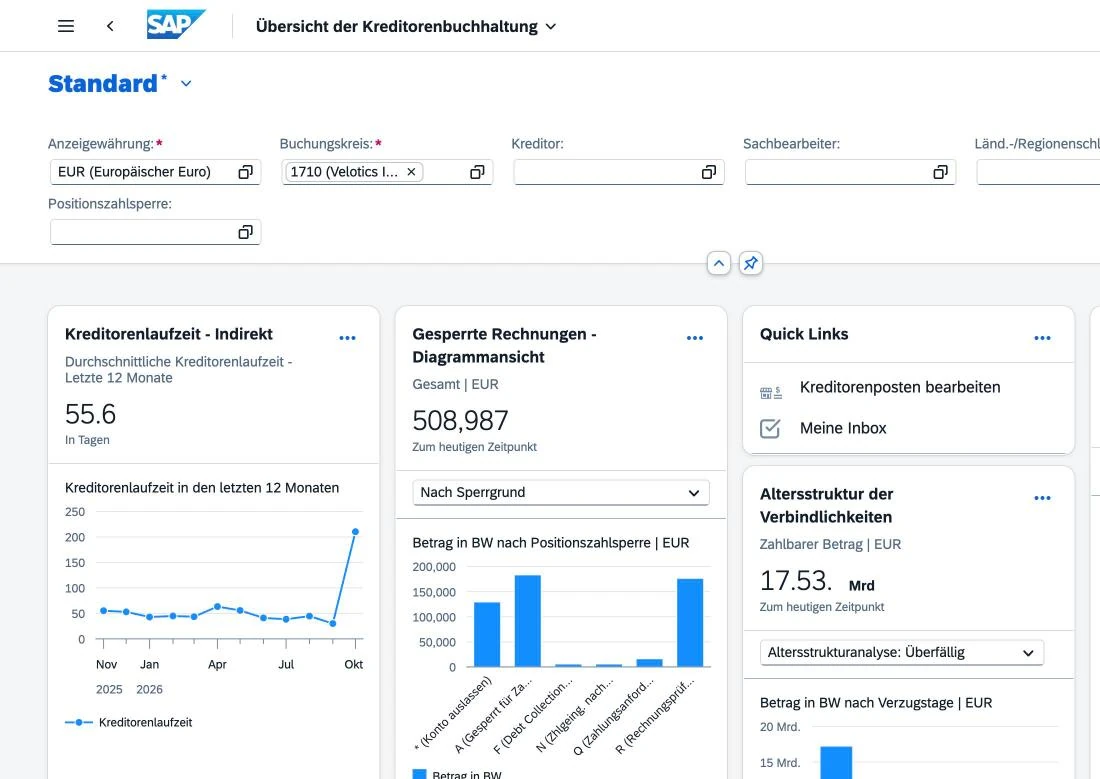Click the Standard view title
Image resolution: width=1100 pixels, height=779 pixels.
point(102,84)
